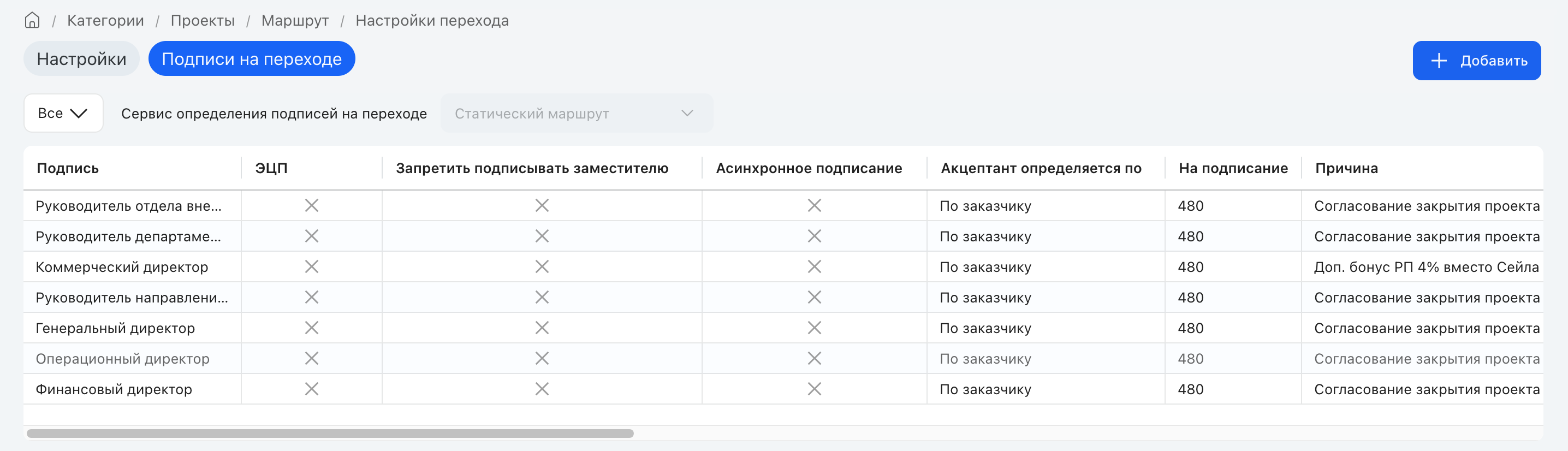Image resolution: width=1568 pixels, height=451 pixels.
Task: Click deputy-signing X for Коммерческий директор
Action: pyautogui.click(x=542, y=266)
